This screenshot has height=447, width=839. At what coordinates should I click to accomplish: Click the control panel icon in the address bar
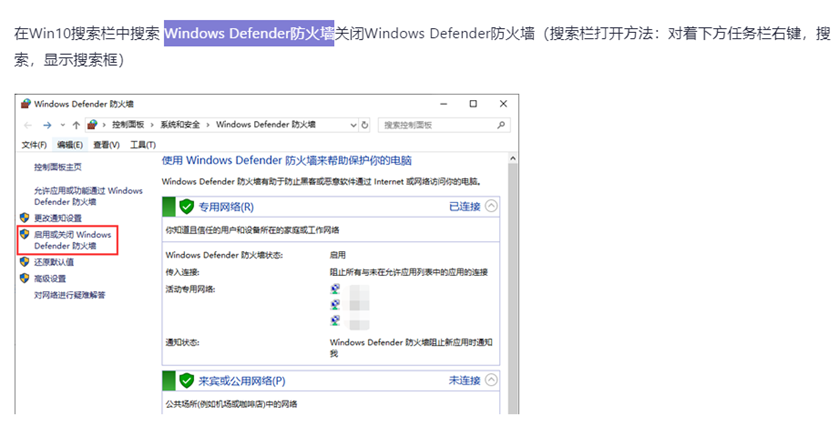(92, 125)
